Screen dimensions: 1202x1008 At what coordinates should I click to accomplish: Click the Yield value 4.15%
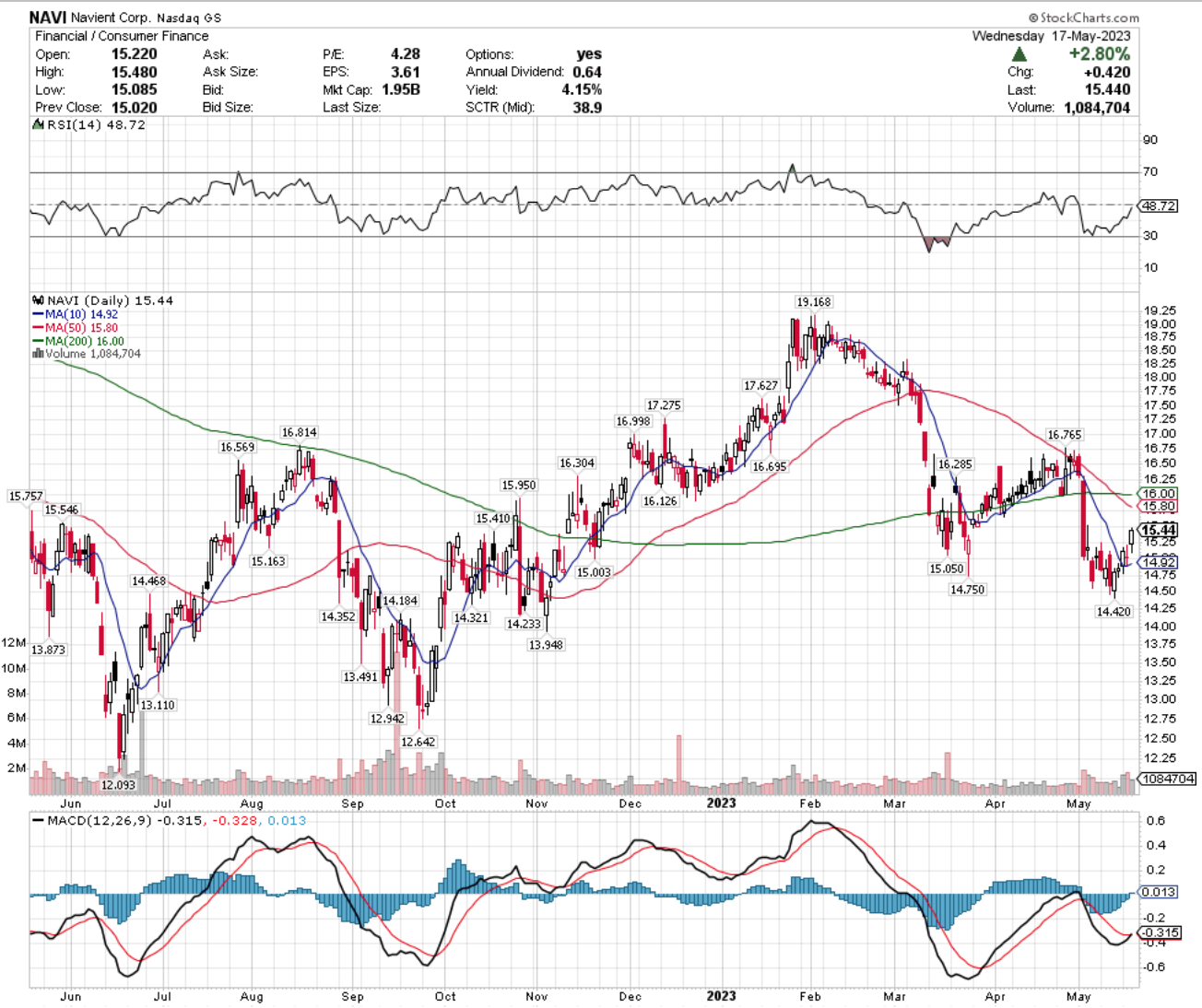pyautogui.click(x=583, y=89)
